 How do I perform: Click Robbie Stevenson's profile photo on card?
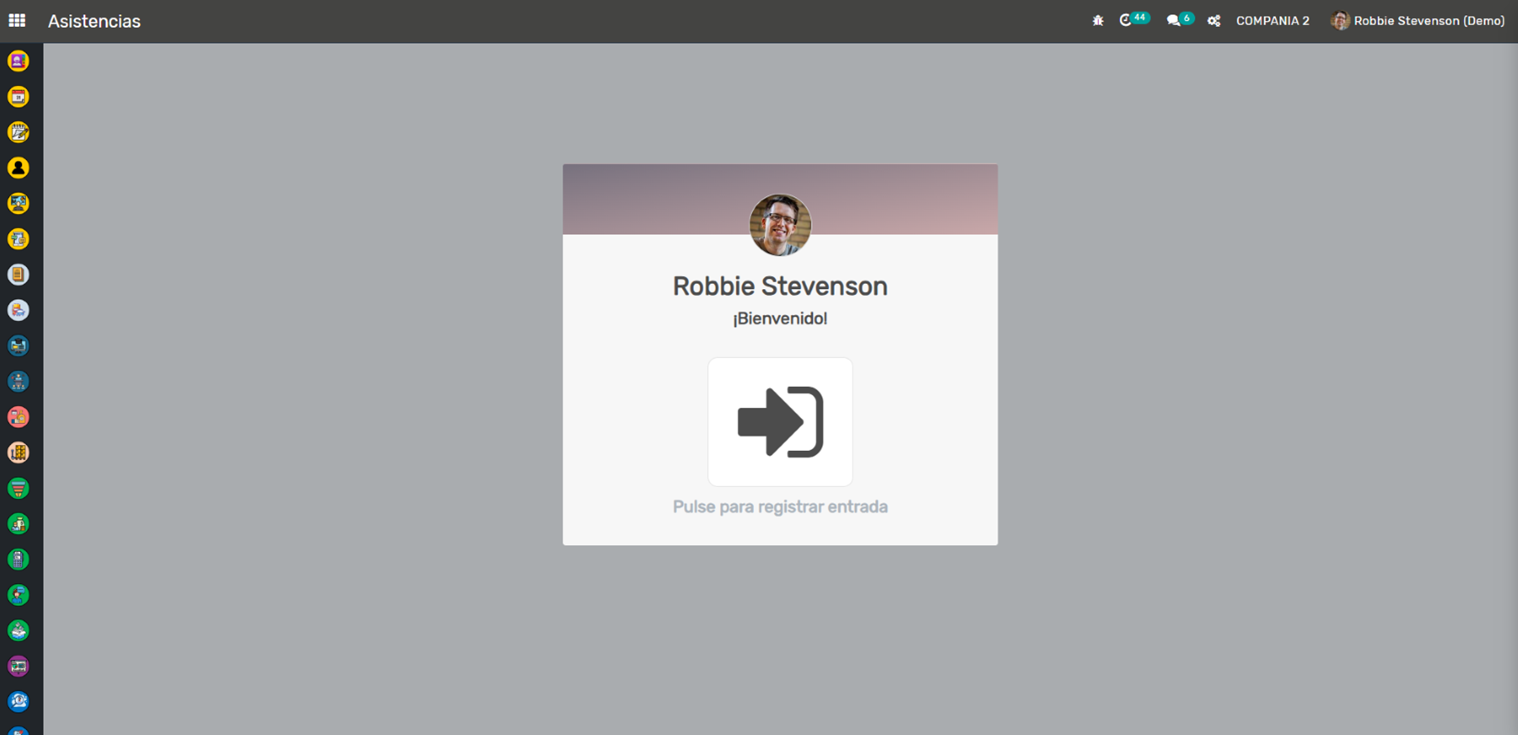[x=780, y=225]
